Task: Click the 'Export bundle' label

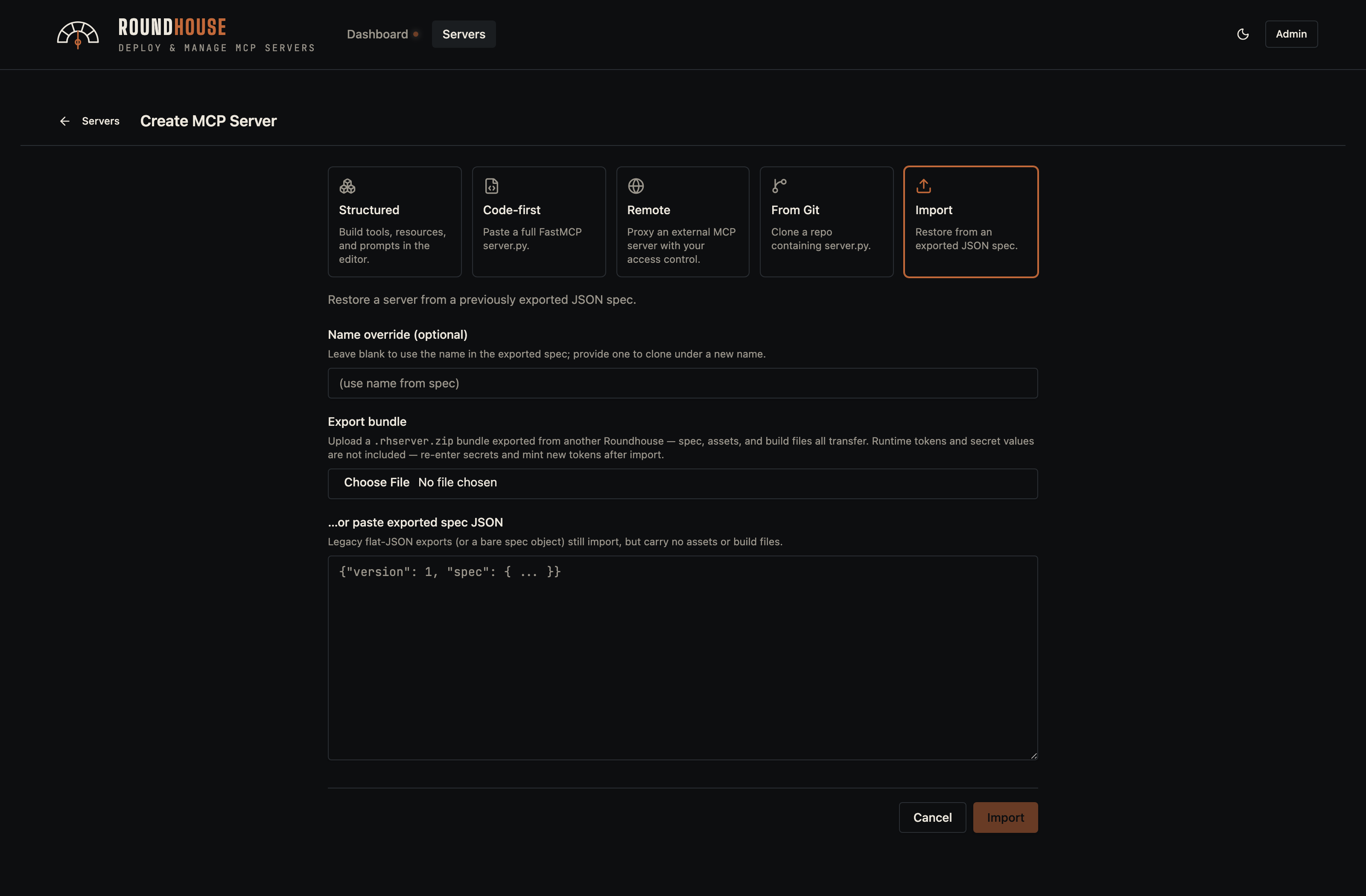Action: (367, 422)
